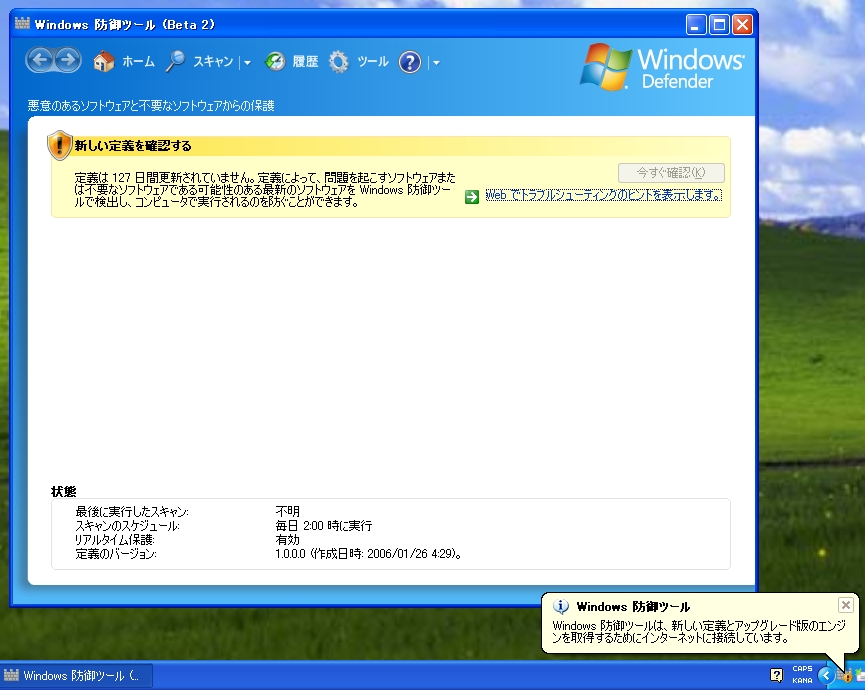
Task: Click the CAPS indicator in the language bar
Action: coord(802,668)
